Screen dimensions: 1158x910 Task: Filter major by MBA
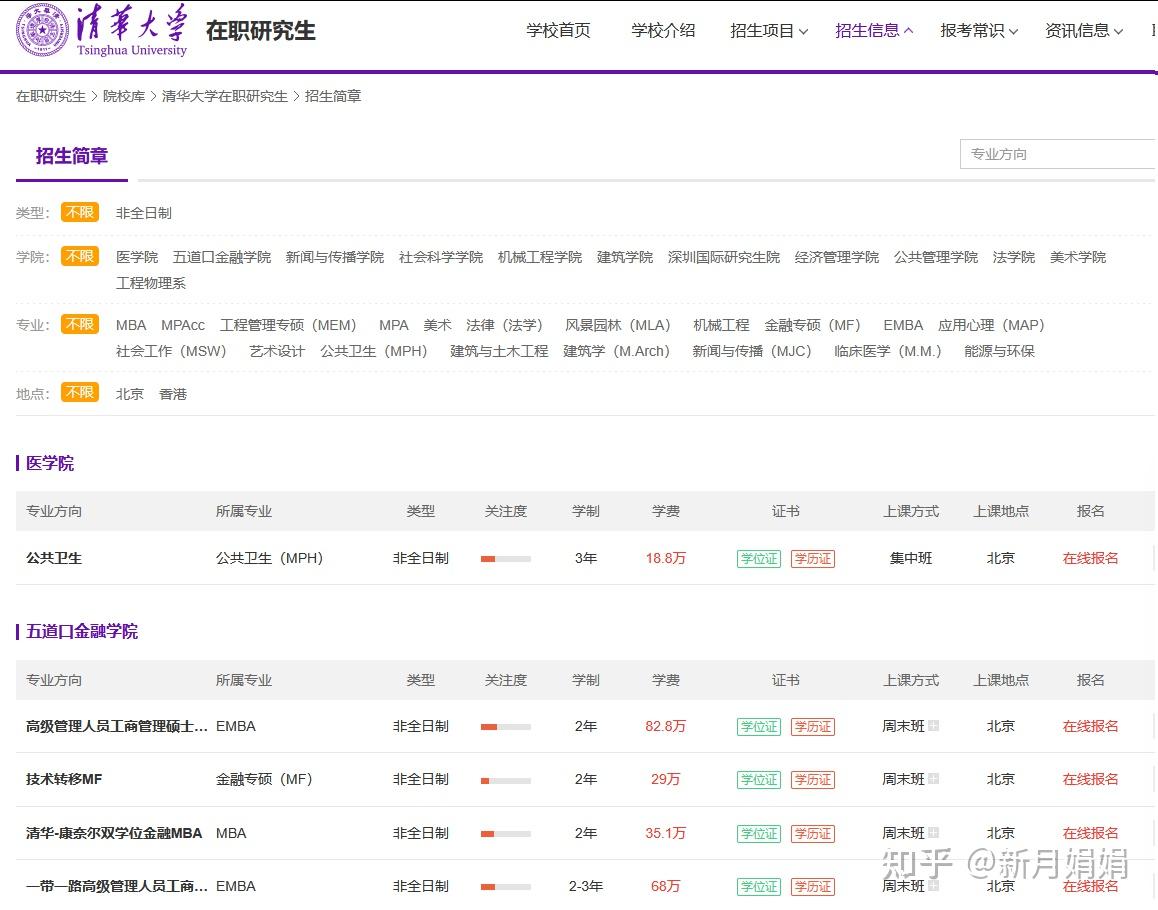(131, 325)
